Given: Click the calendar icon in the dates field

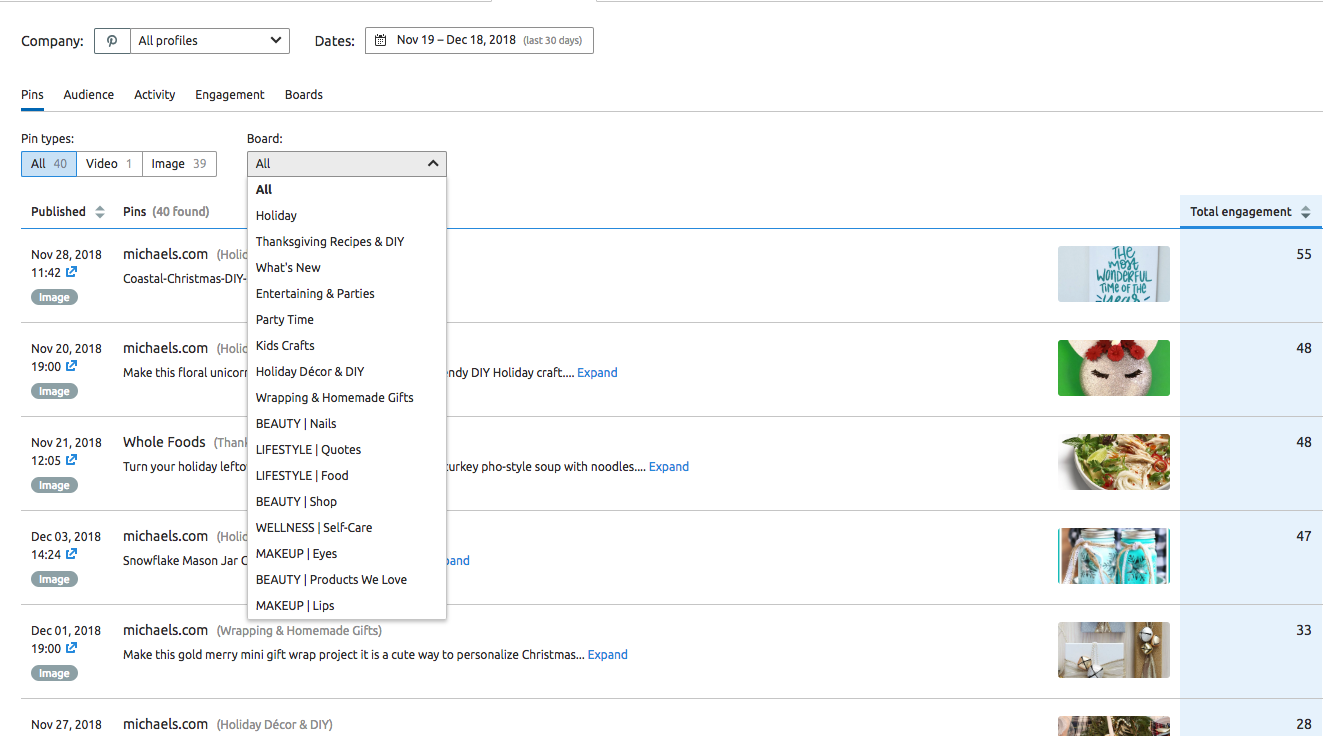Looking at the screenshot, I should [381, 41].
